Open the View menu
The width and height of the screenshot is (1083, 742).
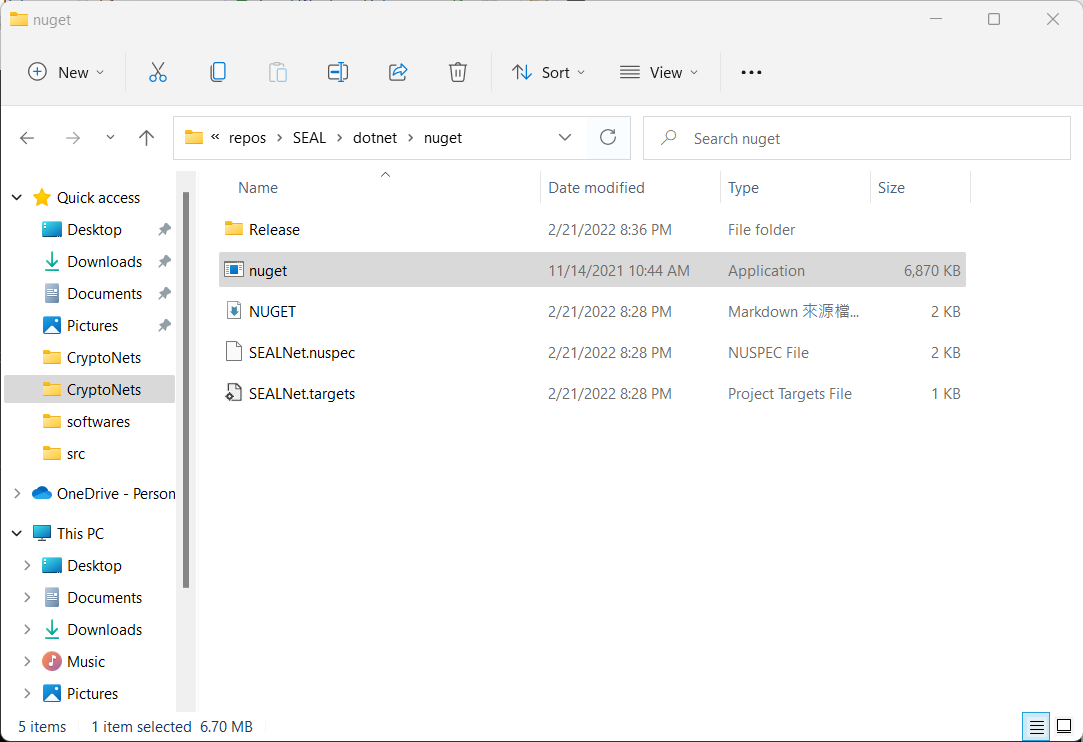(659, 72)
